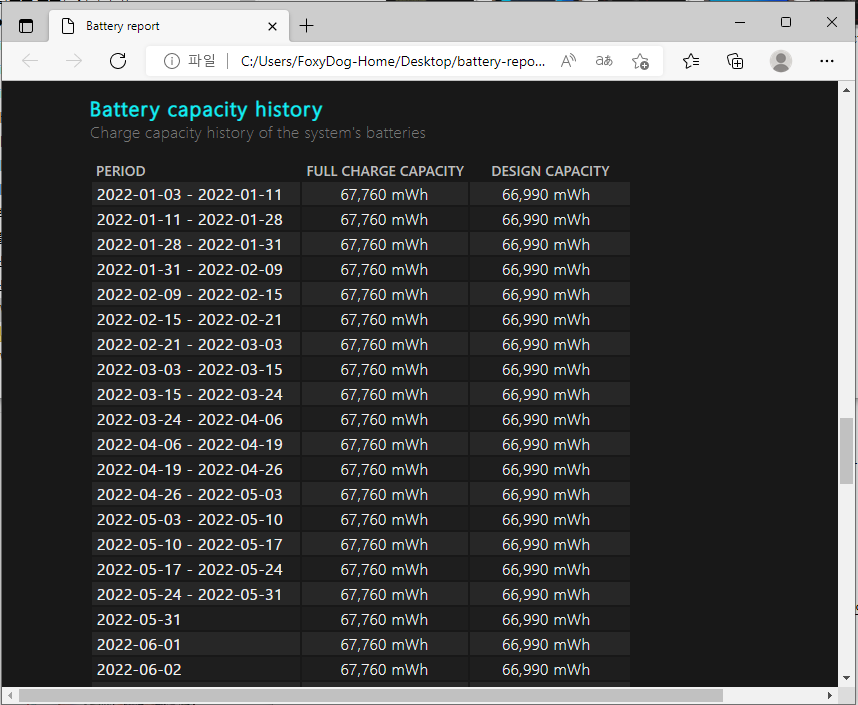Select period 2022-03-15 - 2022-03-24
This screenshot has height=705, width=858.
coord(189,395)
